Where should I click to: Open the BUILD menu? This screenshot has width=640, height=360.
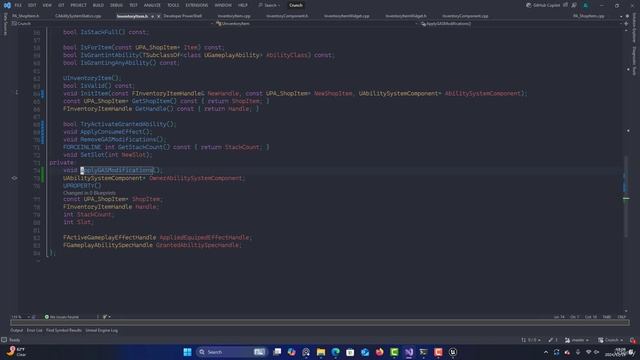[x=98, y=5]
